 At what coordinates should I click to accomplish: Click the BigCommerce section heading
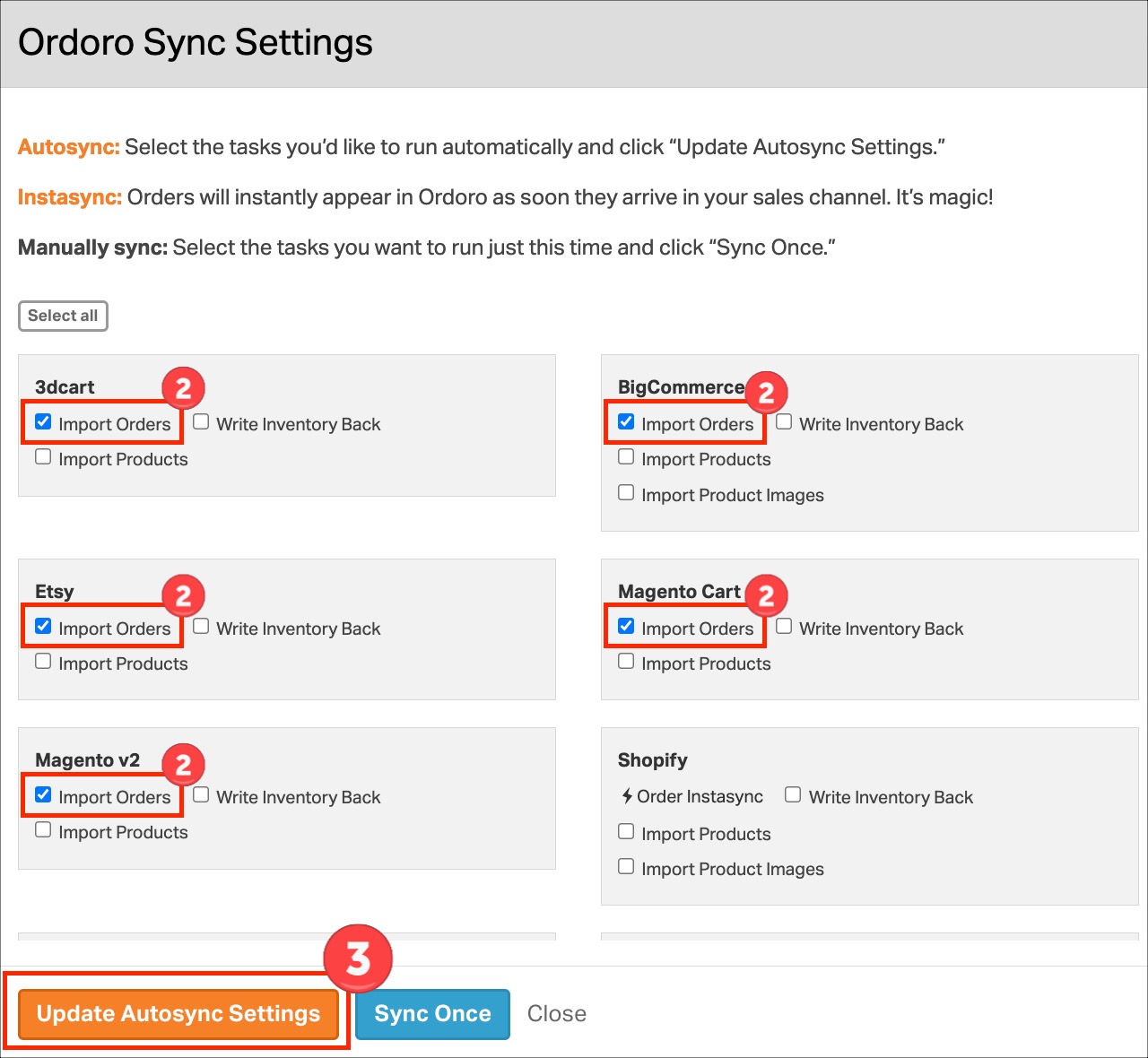pos(682,387)
